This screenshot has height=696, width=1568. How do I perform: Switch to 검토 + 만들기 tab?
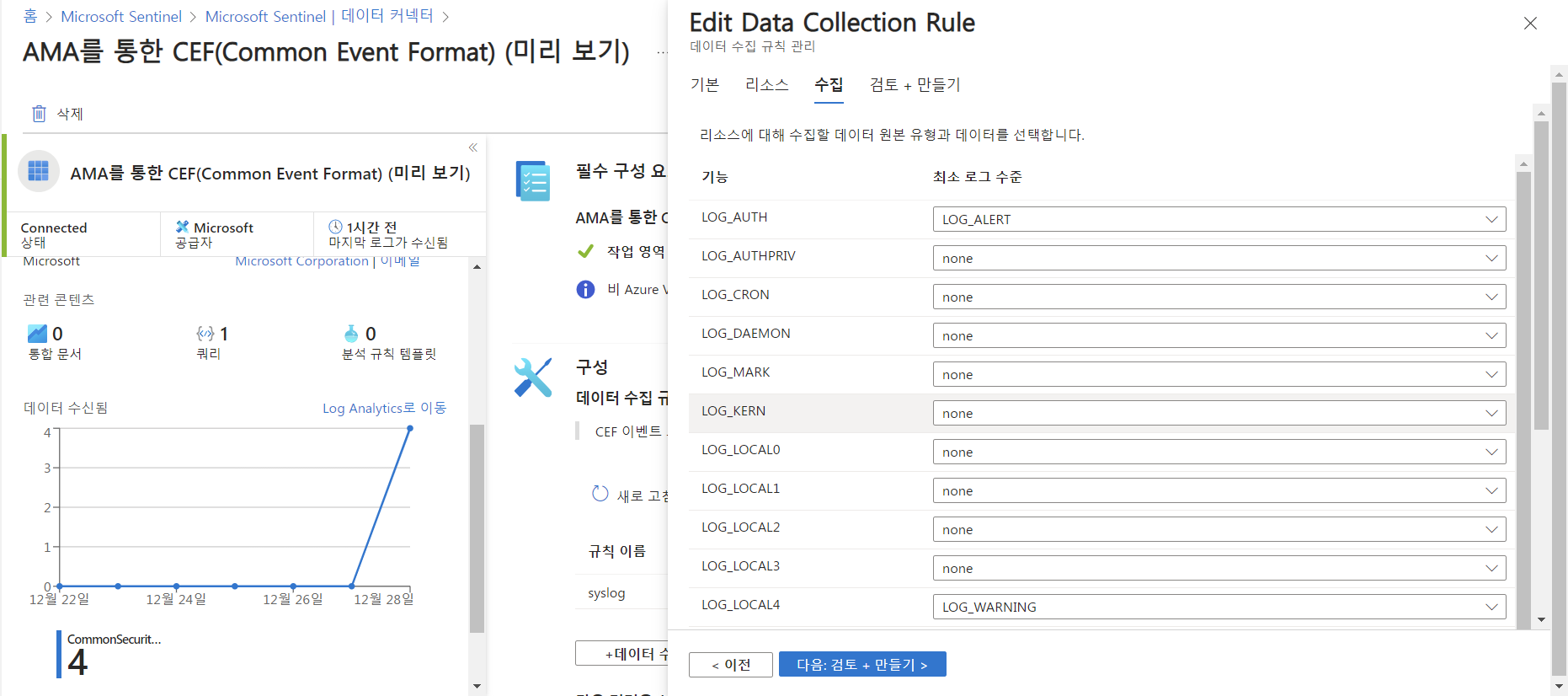tap(915, 85)
